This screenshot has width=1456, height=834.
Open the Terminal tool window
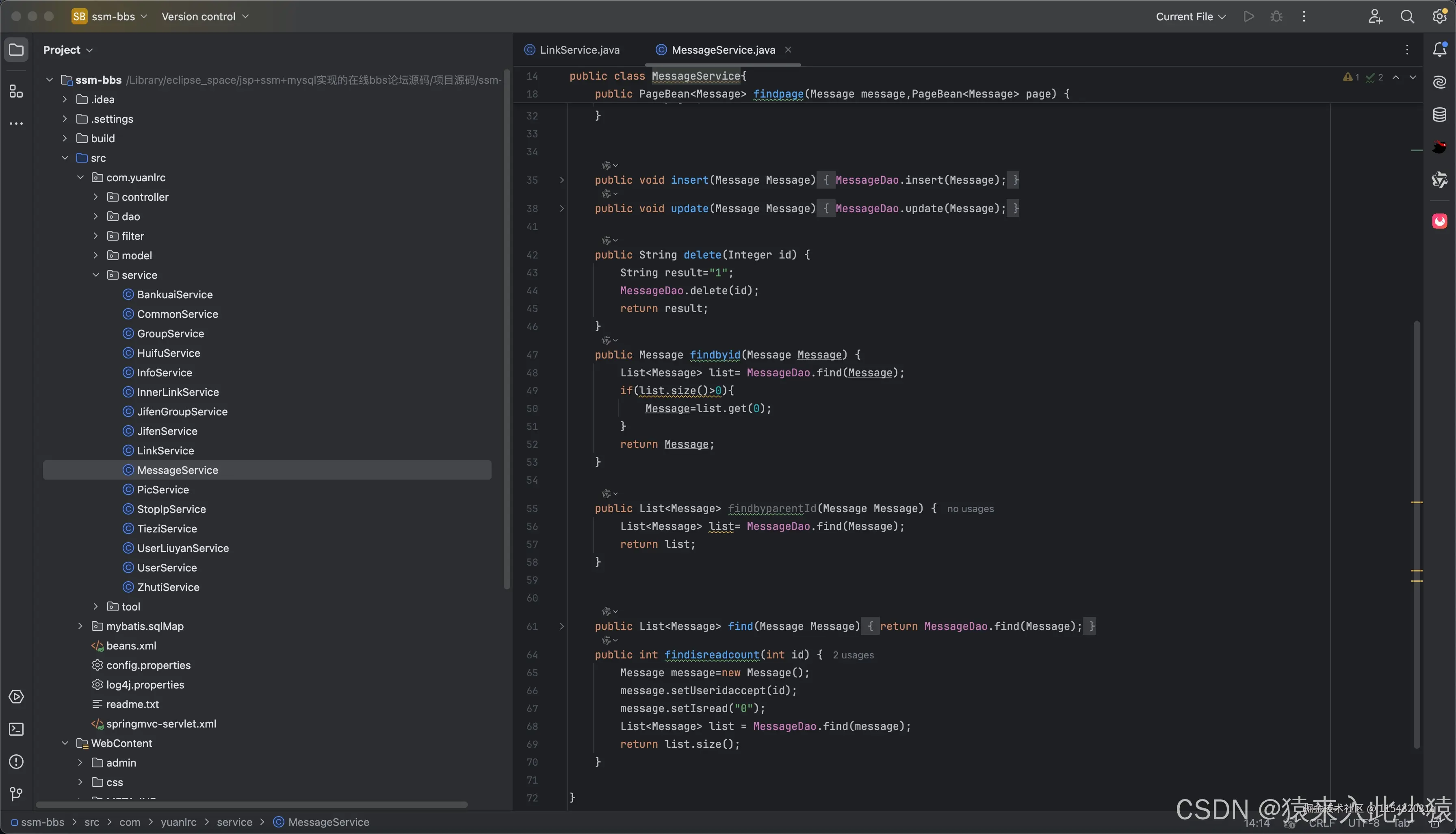point(16,729)
